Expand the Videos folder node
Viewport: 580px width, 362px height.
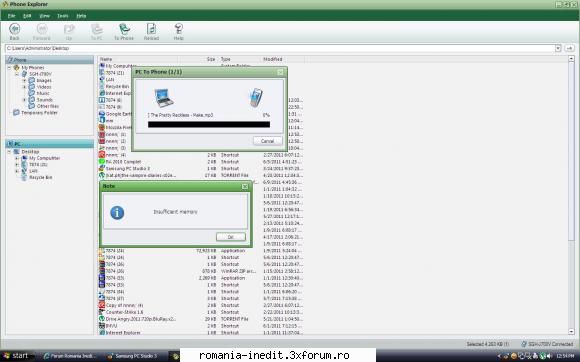pyautogui.click(x=24, y=87)
